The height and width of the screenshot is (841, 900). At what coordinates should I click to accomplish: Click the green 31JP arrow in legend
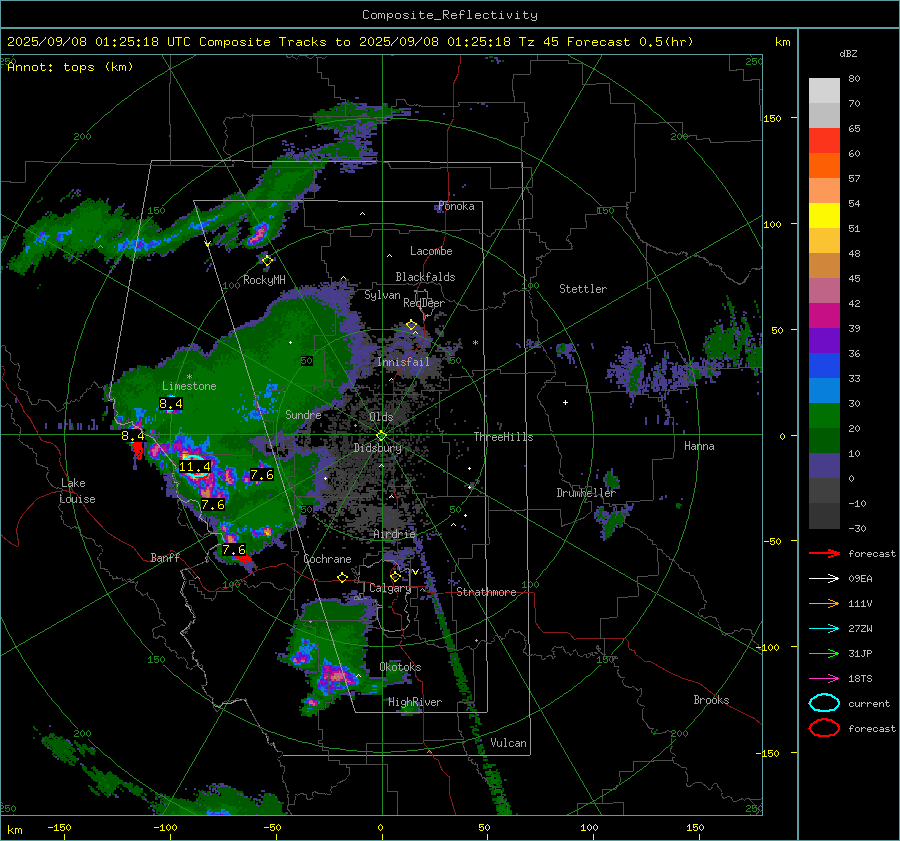click(824, 653)
